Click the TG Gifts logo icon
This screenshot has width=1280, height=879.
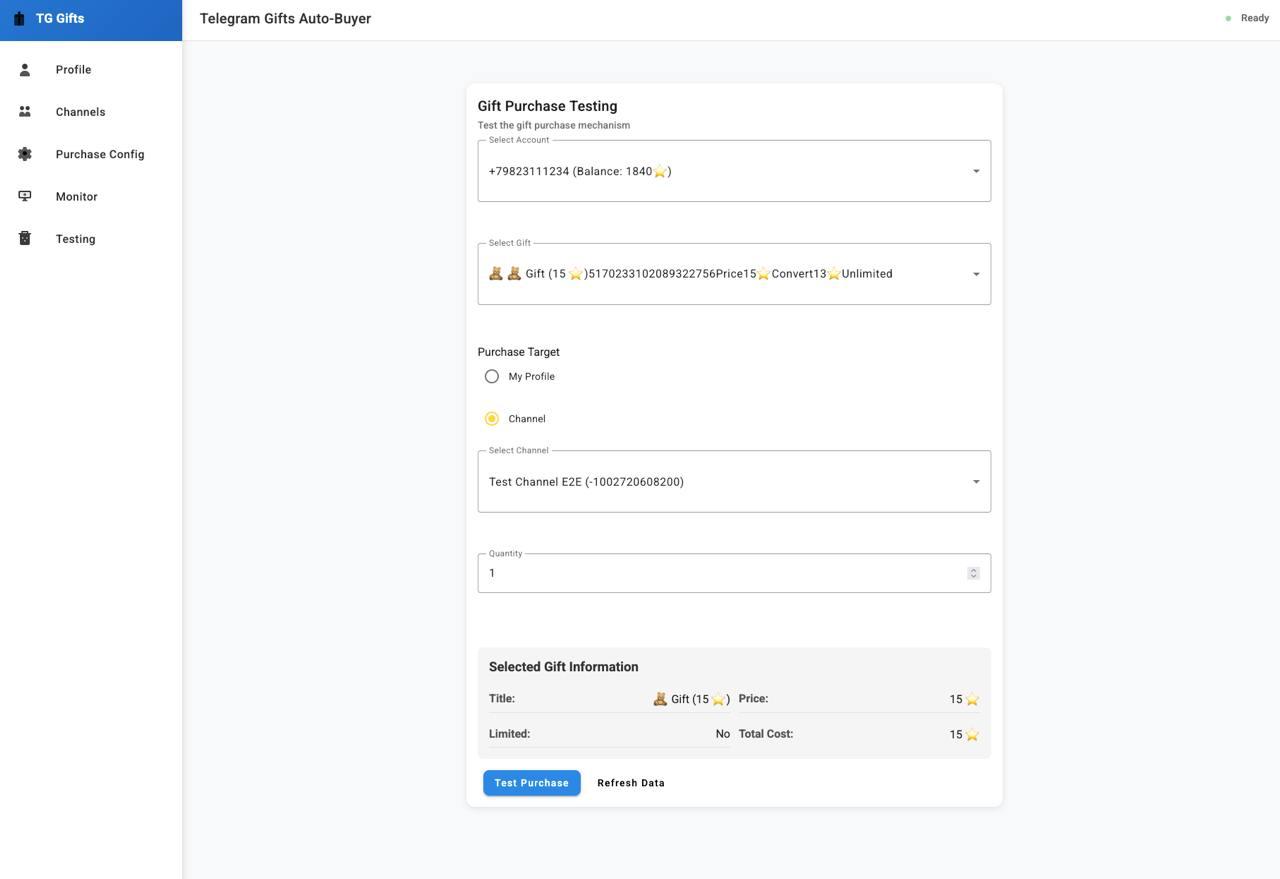(19, 19)
